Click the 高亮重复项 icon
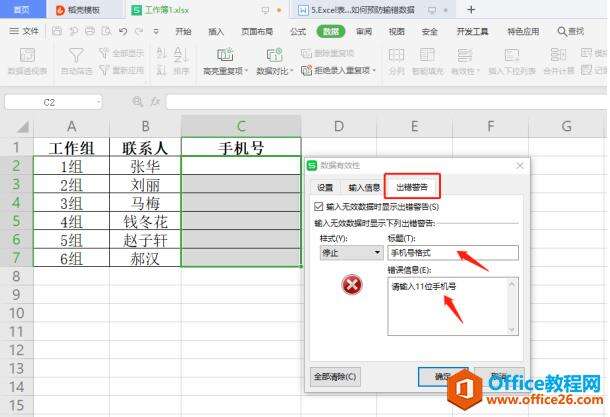 point(225,55)
